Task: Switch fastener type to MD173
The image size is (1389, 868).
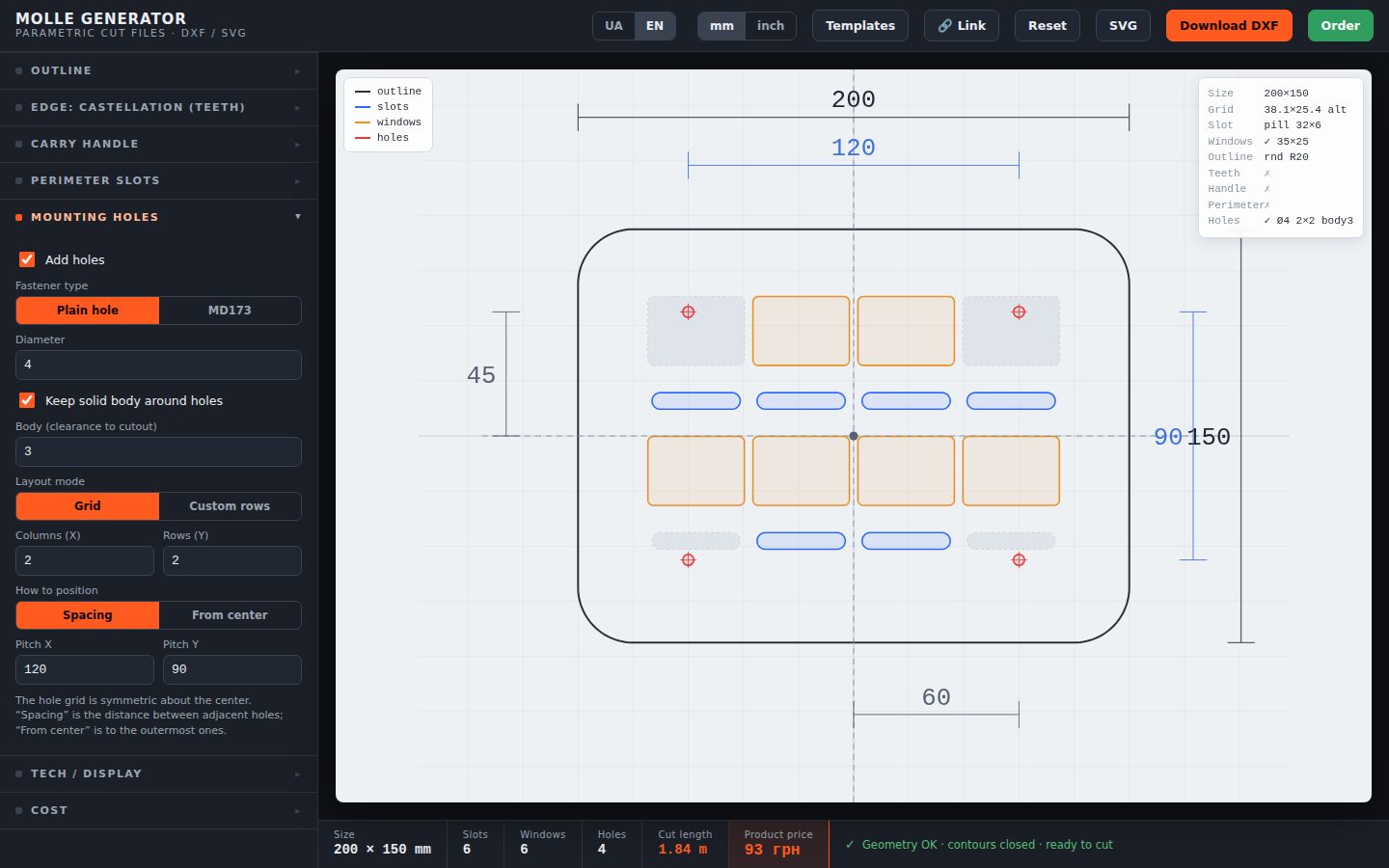Action: (230, 311)
